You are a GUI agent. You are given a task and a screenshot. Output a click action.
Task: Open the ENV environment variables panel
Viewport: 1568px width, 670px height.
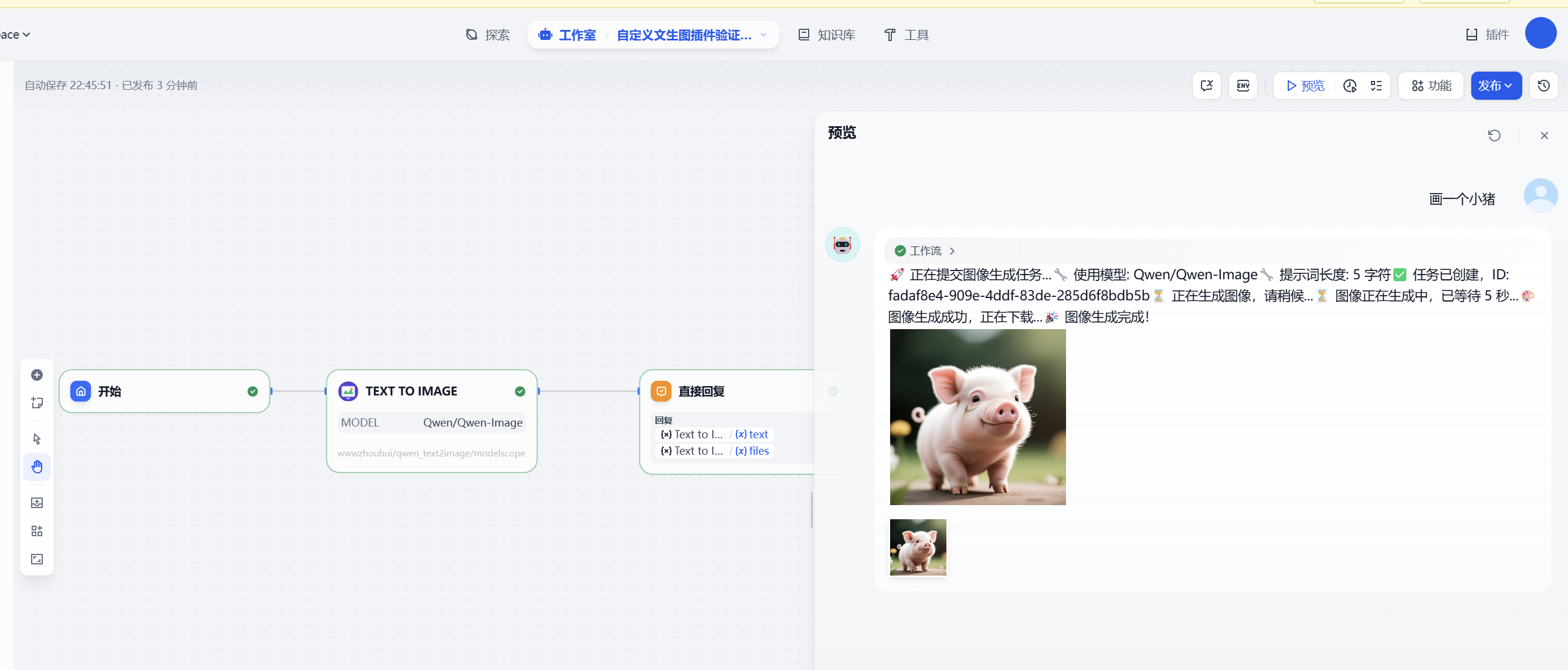pyautogui.click(x=1243, y=85)
